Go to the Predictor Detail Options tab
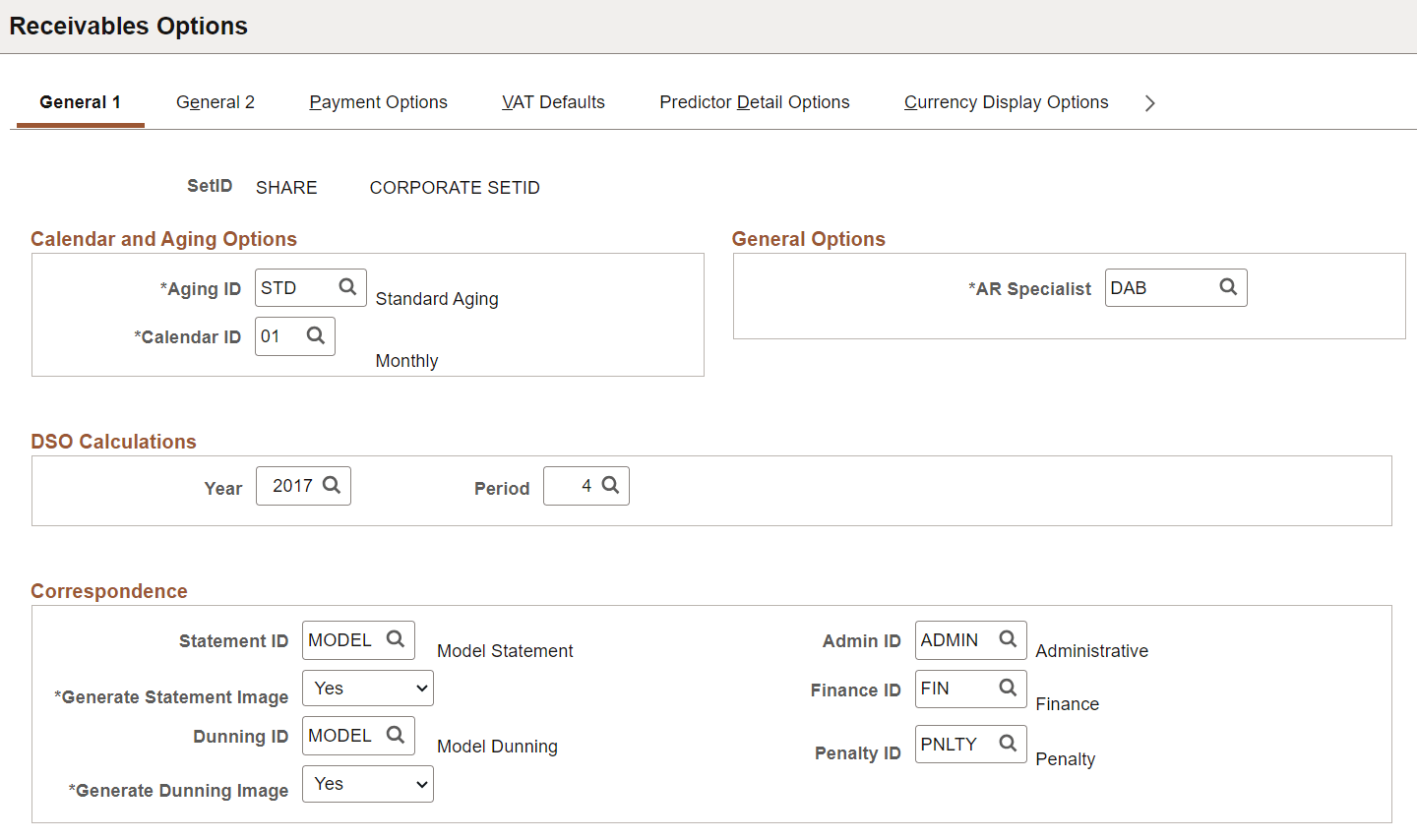1417x840 pixels. [755, 102]
